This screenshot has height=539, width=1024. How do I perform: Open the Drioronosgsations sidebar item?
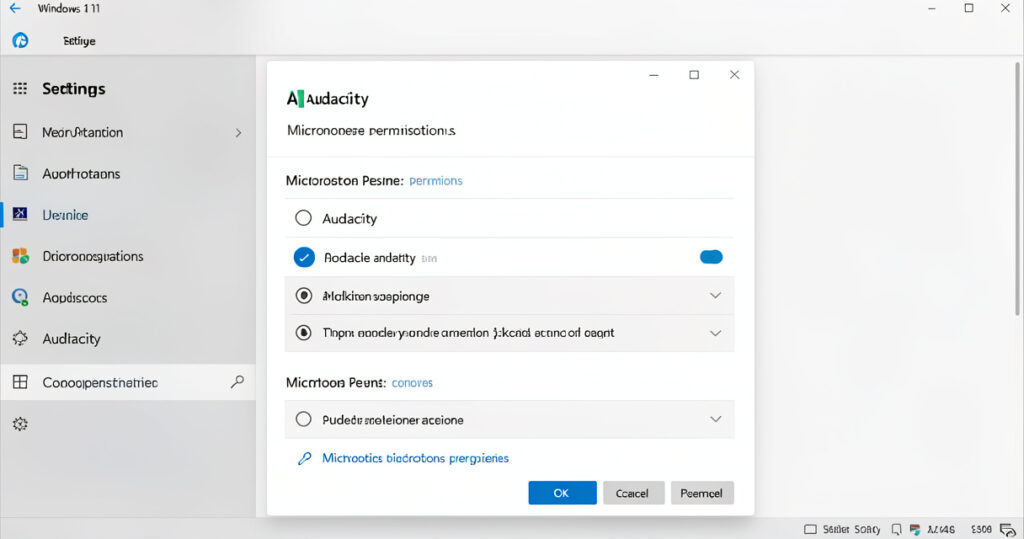coord(128,255)
